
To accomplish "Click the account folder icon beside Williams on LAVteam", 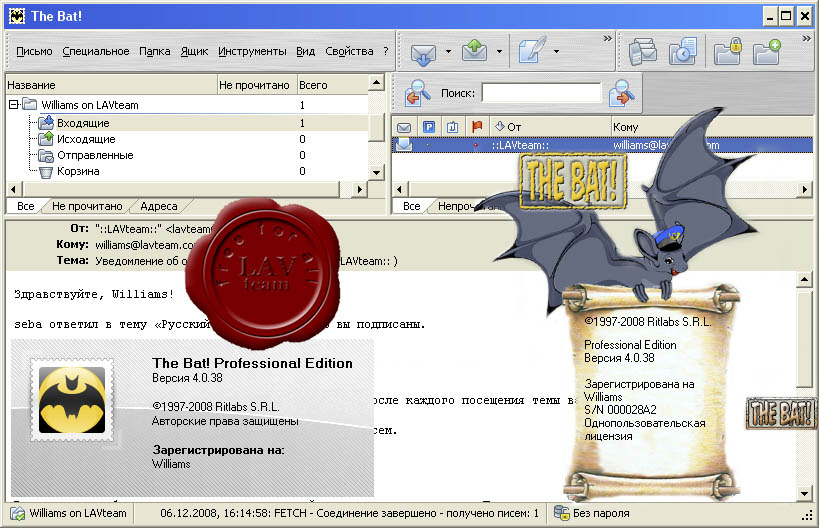I will tap(30, 104).
